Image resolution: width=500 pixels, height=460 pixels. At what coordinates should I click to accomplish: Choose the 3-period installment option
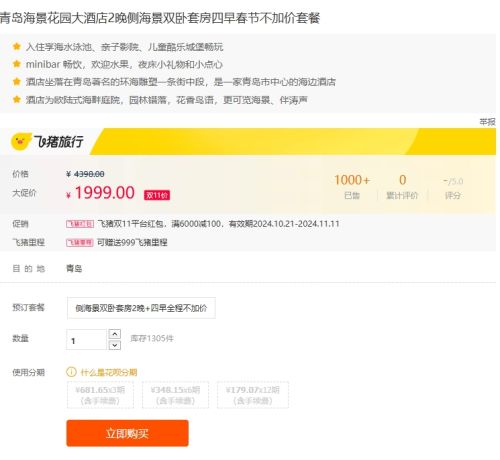[100, 395]
